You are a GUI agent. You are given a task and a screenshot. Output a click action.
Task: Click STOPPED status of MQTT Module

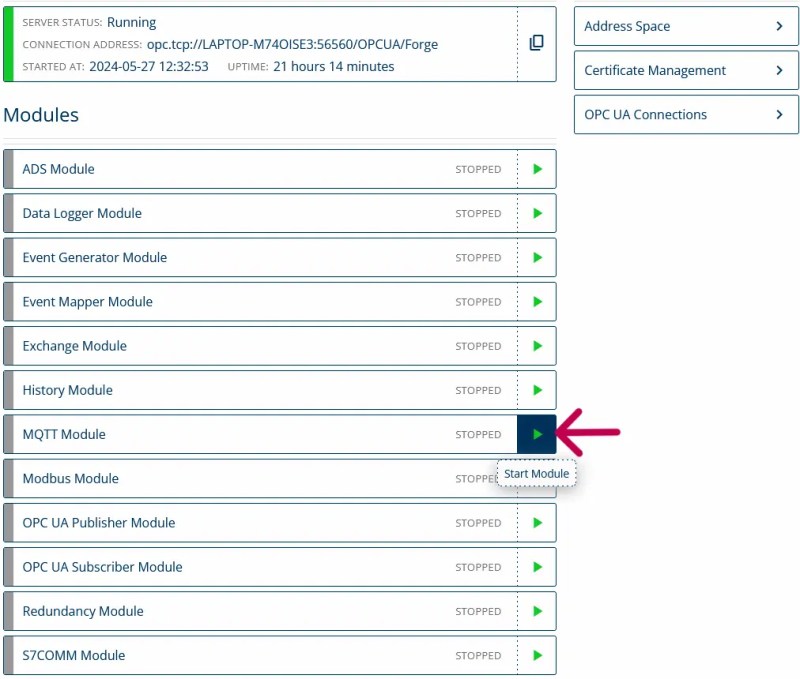tap(478, 435)
